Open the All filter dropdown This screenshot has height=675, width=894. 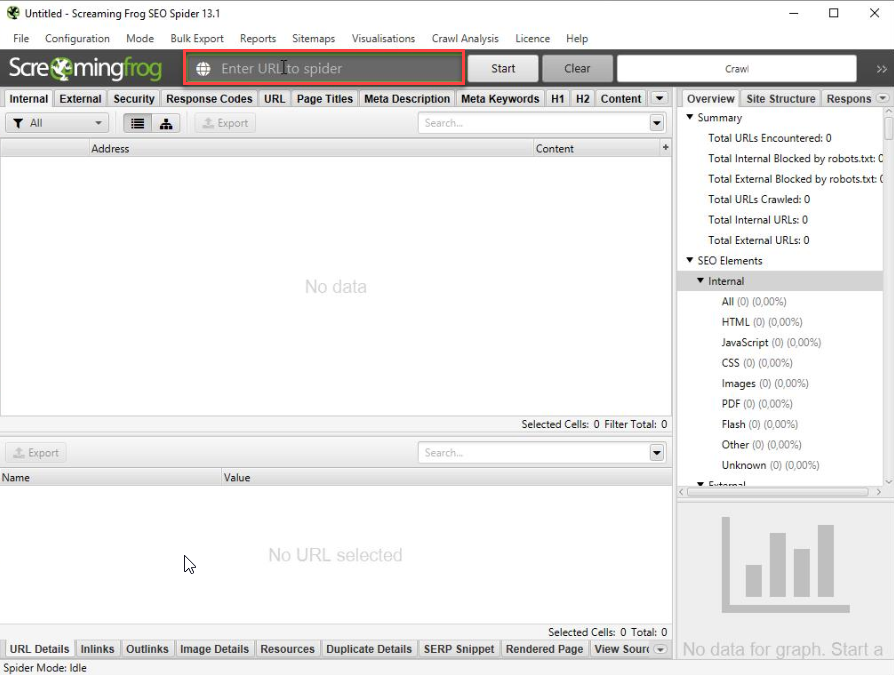pyautogui.click(x=56, y=123)
